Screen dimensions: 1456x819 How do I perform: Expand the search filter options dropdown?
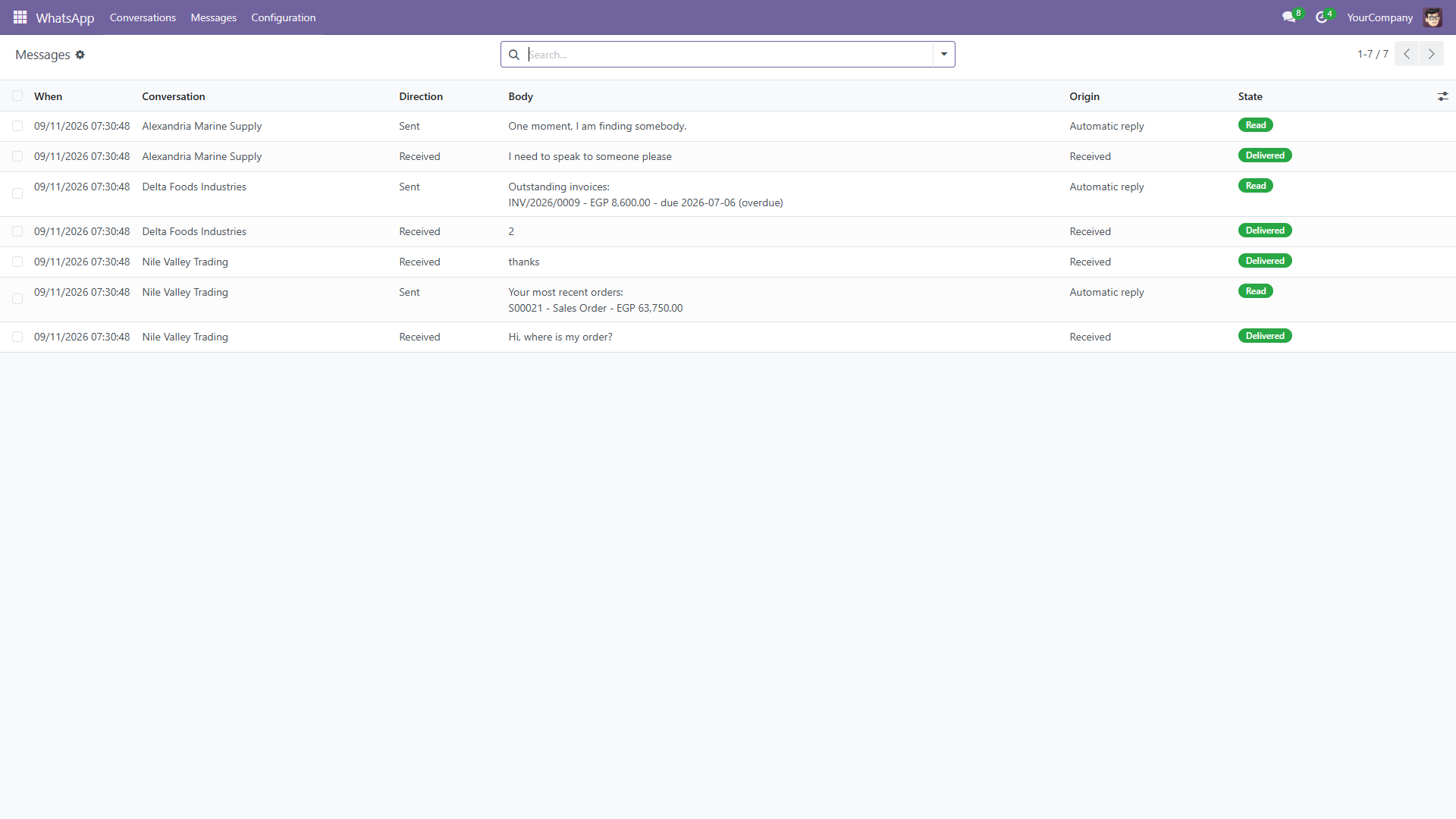[944, 55]
